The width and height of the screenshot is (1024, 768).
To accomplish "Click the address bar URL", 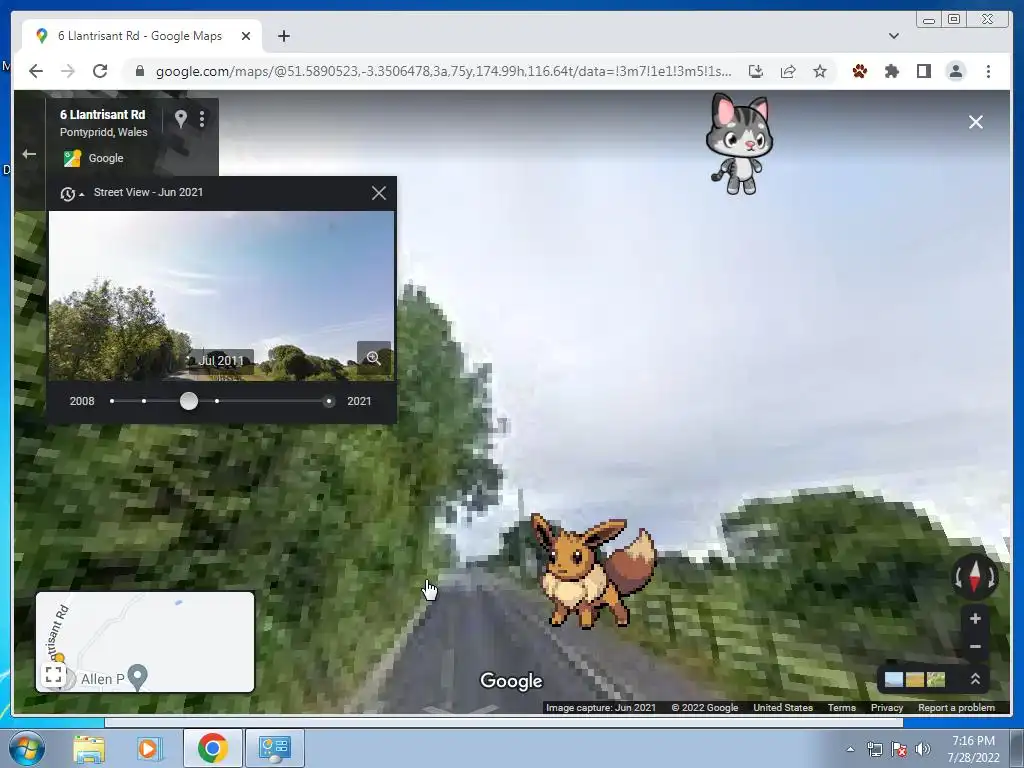I will [x=443, y=71].
